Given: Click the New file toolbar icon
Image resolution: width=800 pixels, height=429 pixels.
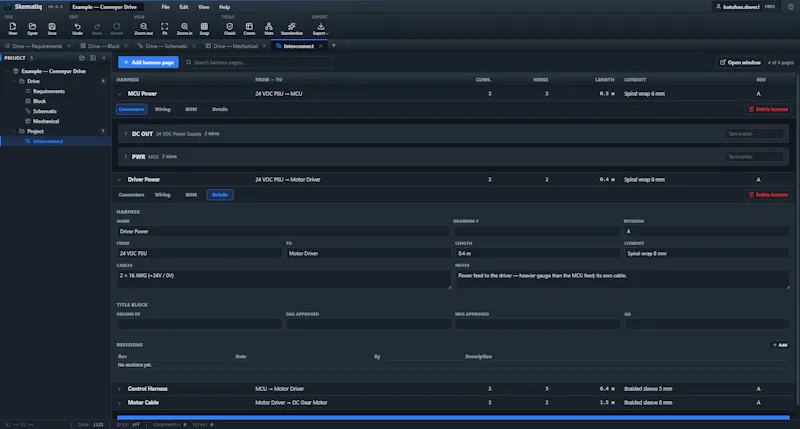Looking at the screenshot, I should [13, 29].
